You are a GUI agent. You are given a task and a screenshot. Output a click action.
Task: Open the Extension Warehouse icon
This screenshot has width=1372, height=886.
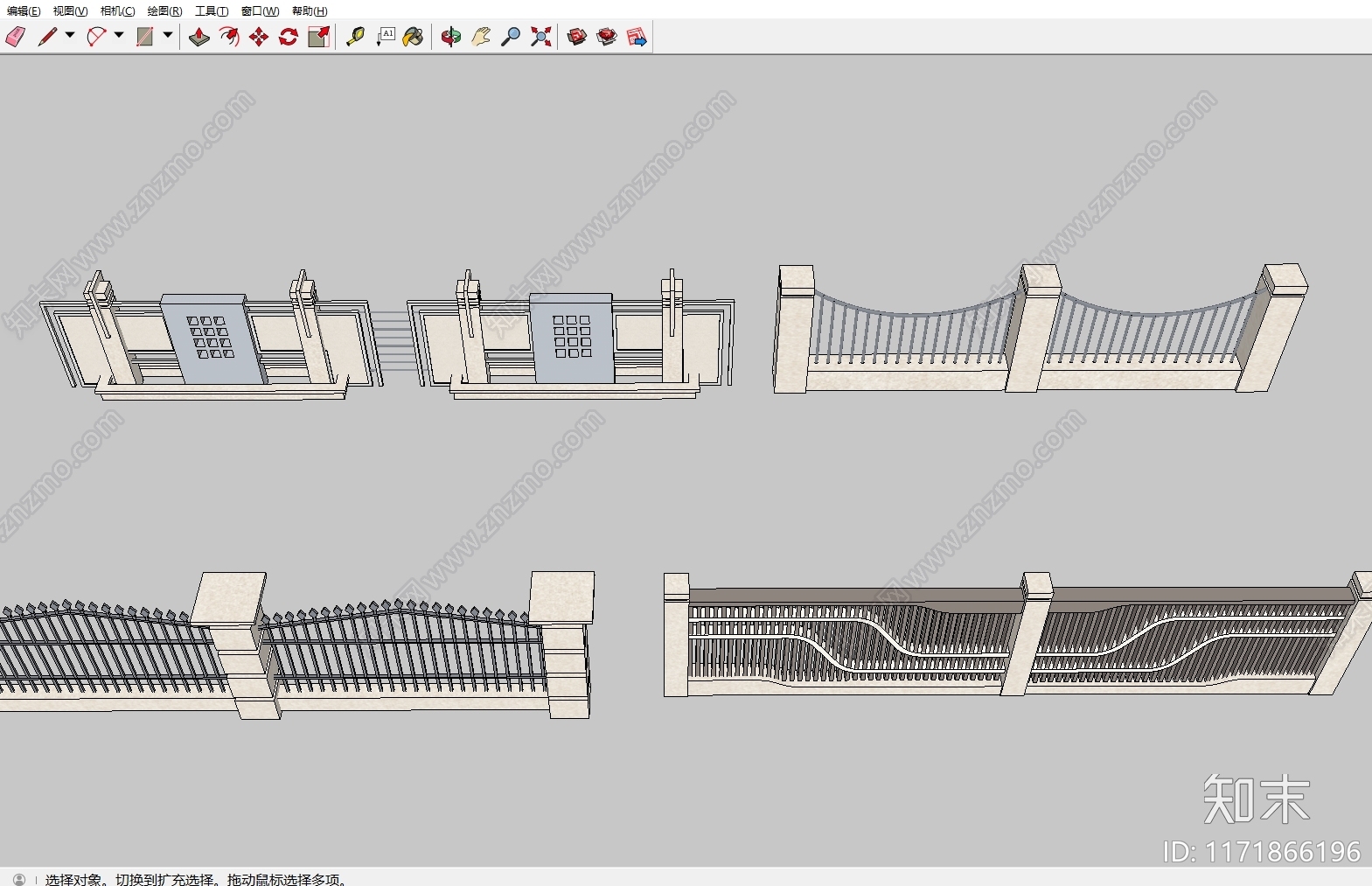click(x=607, y=37)
